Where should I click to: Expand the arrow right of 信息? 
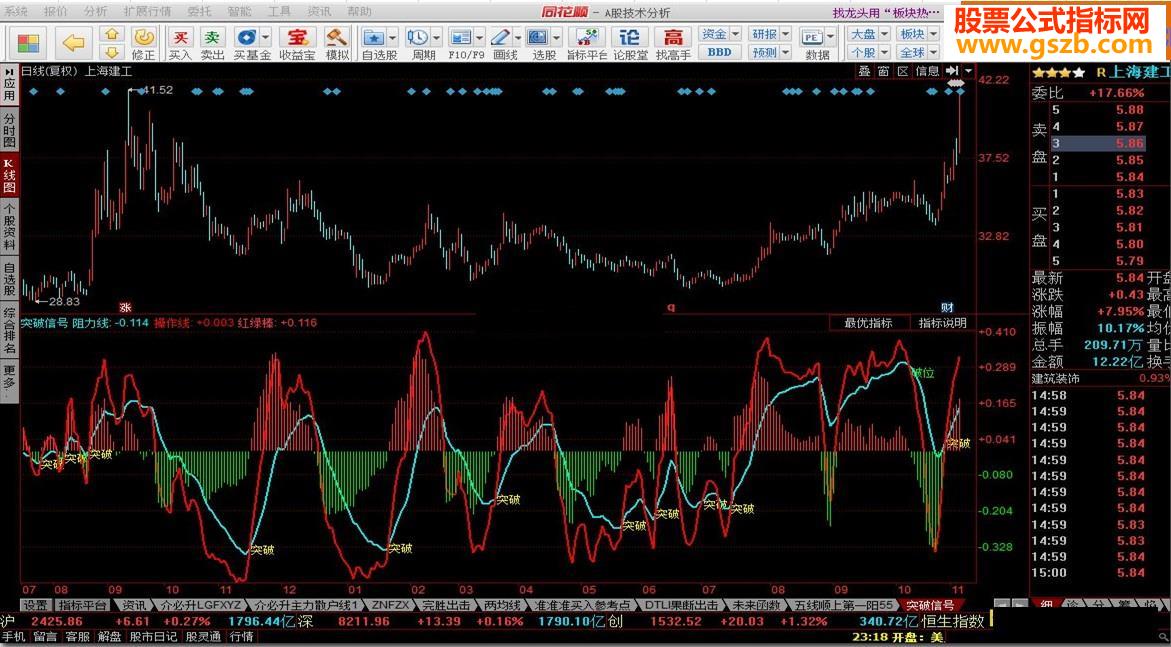[x=969, y=70]
